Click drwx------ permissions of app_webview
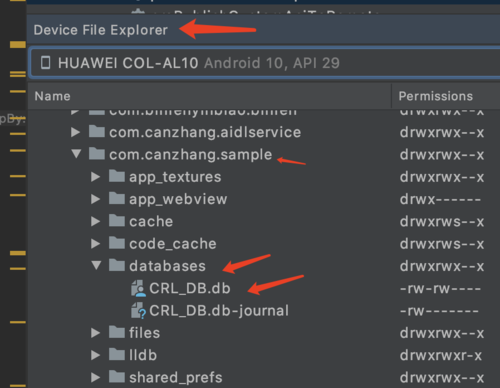500x388 pixels. (440, 200)
